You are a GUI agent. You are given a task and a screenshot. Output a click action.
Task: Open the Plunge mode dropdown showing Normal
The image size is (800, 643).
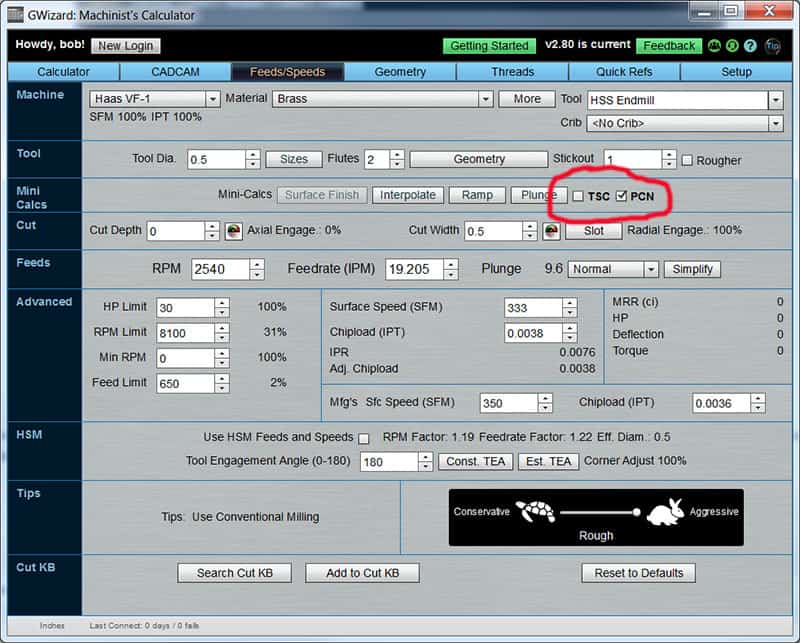coord(651,269)
